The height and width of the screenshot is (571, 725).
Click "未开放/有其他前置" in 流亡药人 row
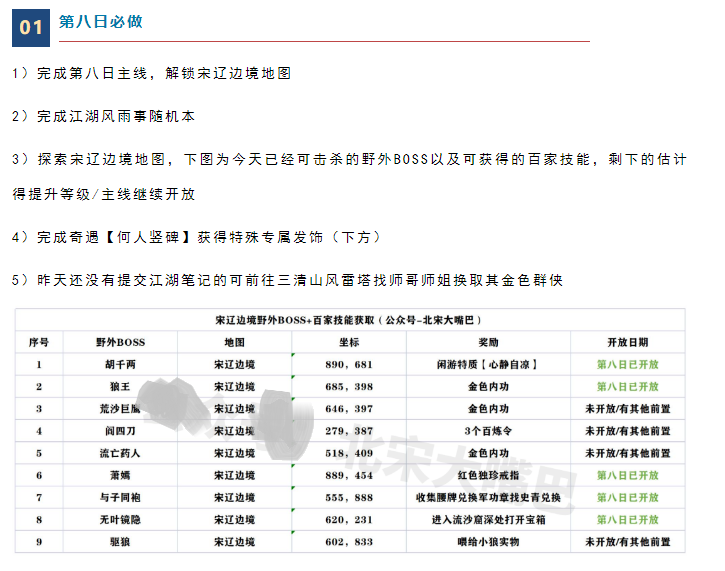(627, 453)
